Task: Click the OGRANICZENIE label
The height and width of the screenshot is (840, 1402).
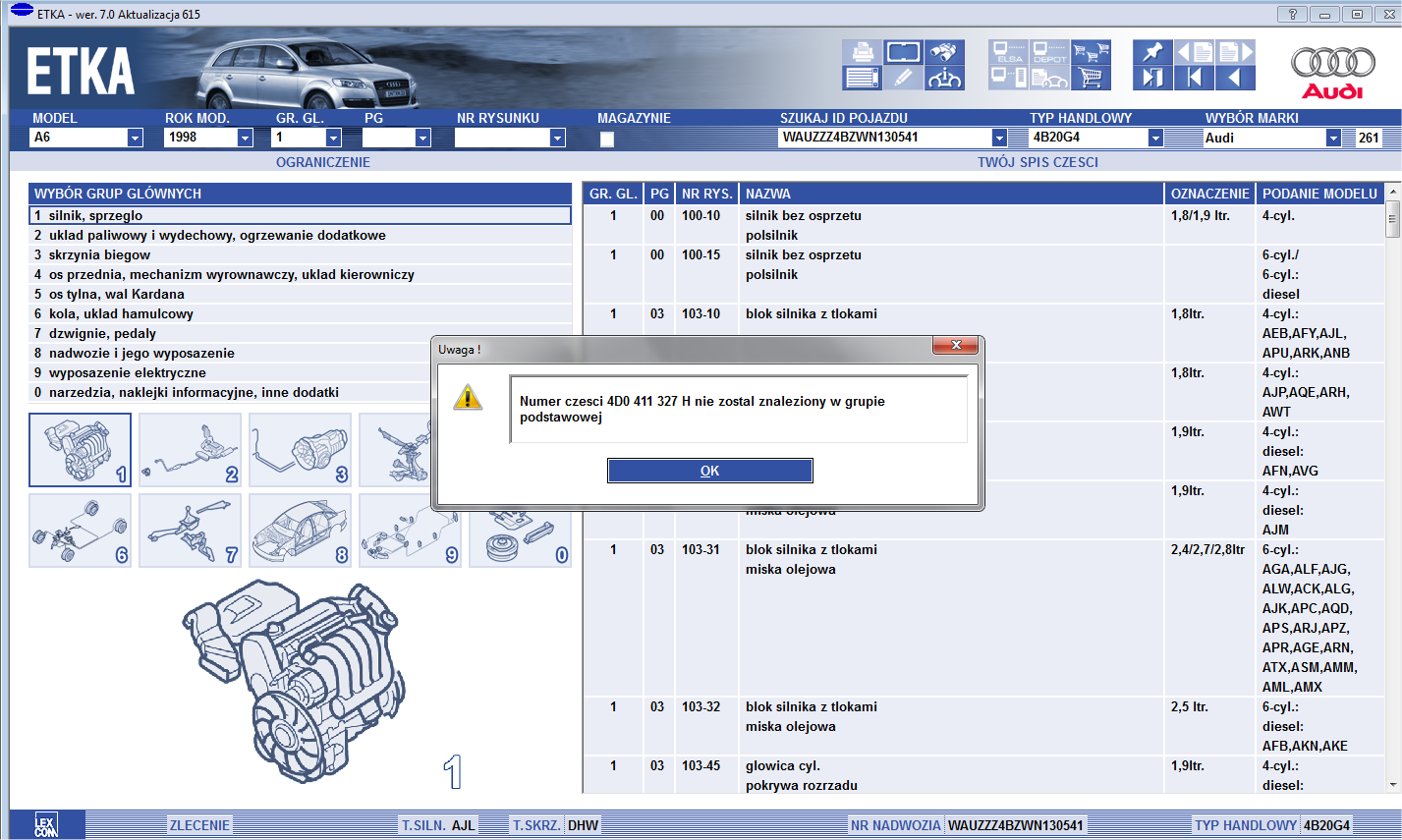Action: [323, 162]
